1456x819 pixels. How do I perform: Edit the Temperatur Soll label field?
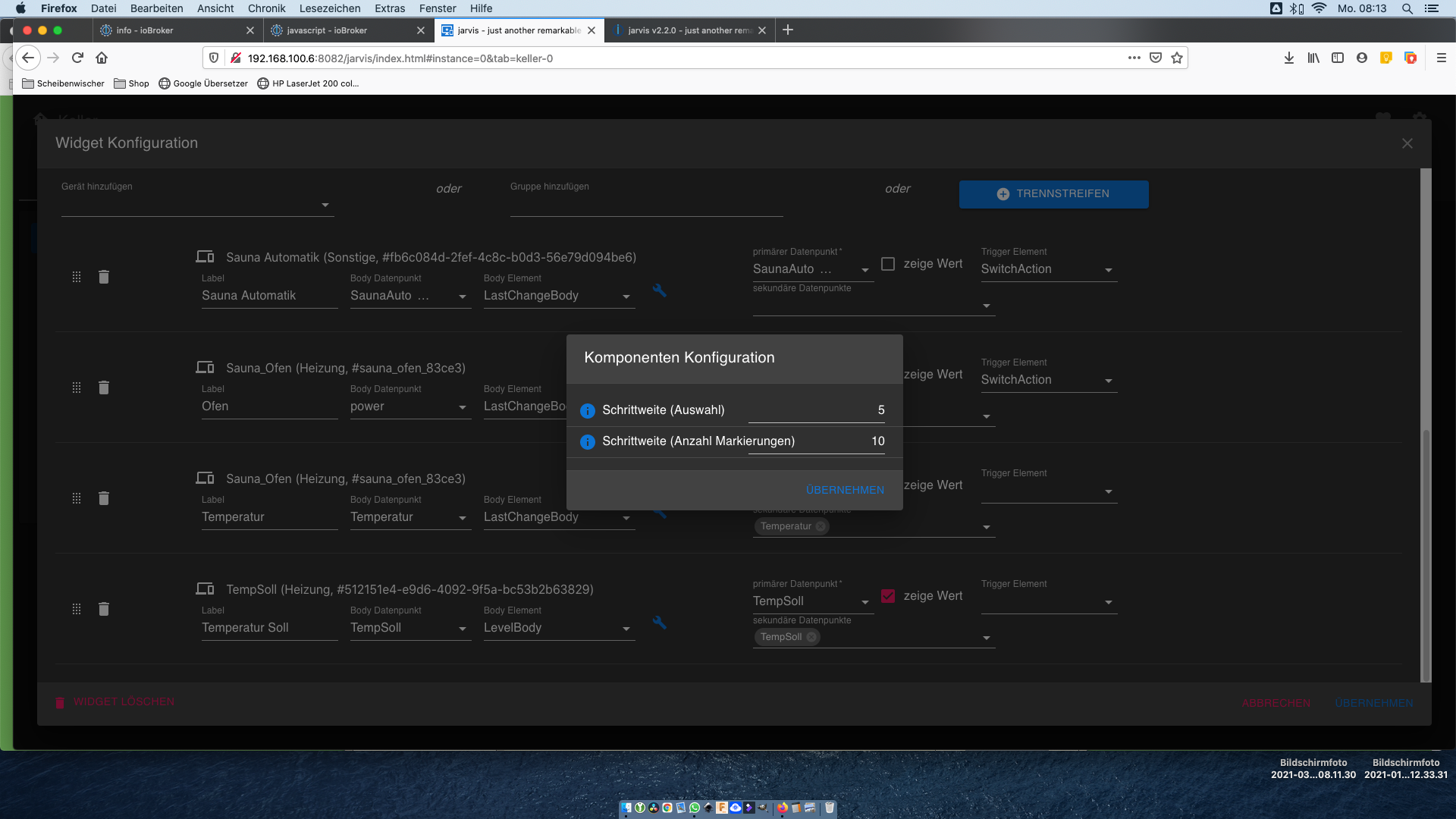point(269,628)
